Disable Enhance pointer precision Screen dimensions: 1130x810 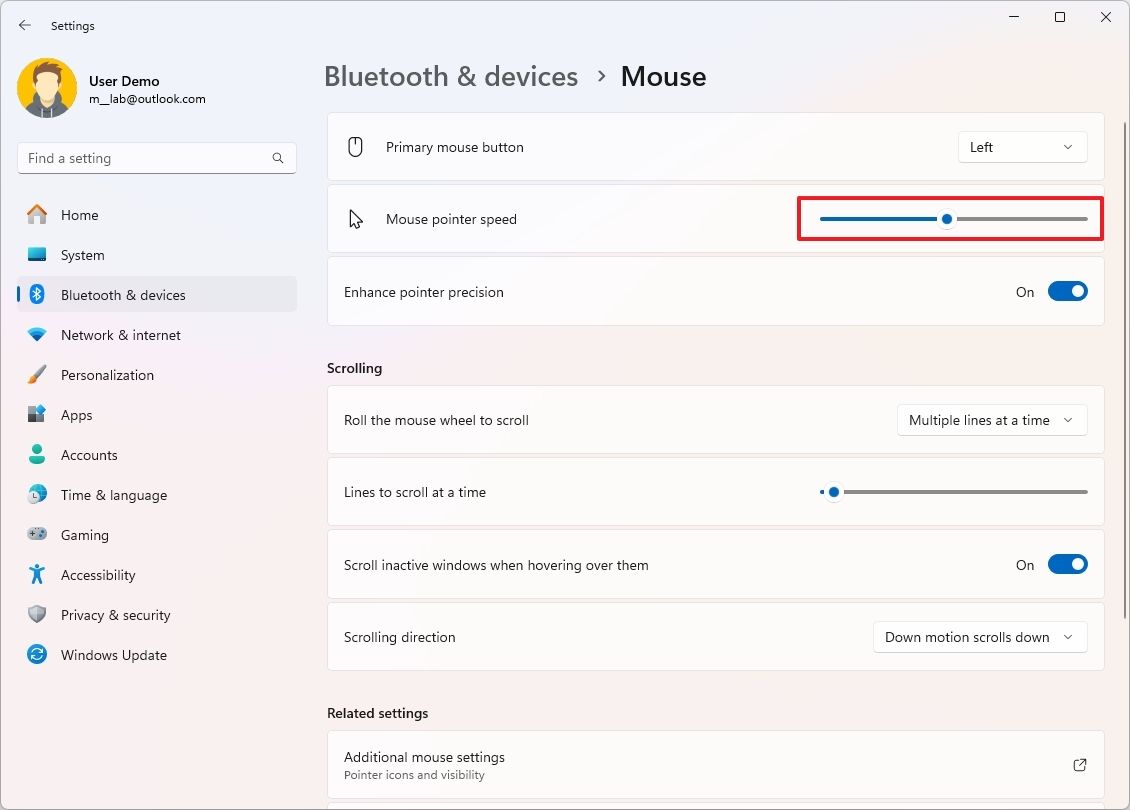[1068, 291]
